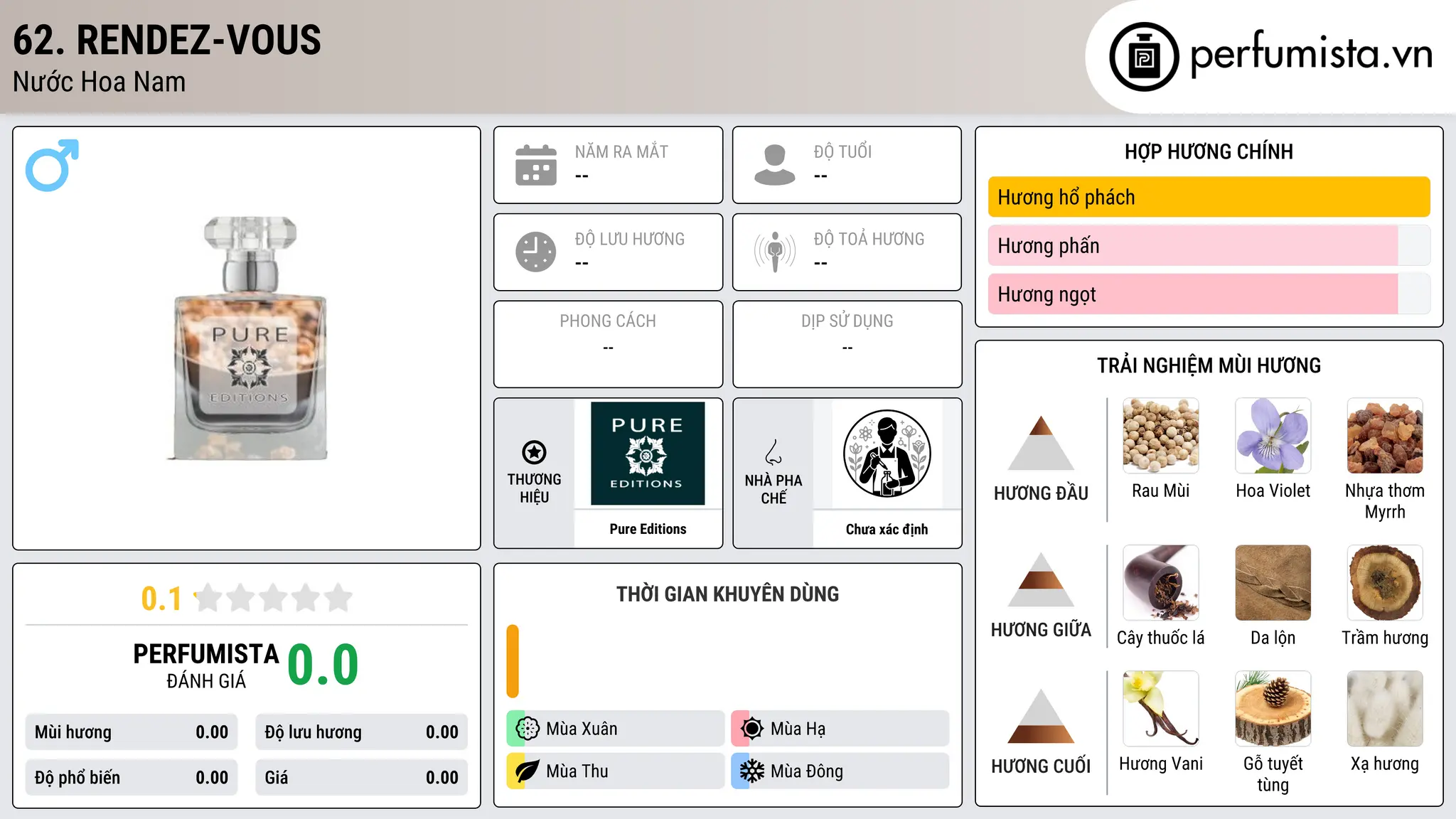1456x819 pixels.
Task: Click the Mùa Thu leaf icon
Action: click(528, 771)
